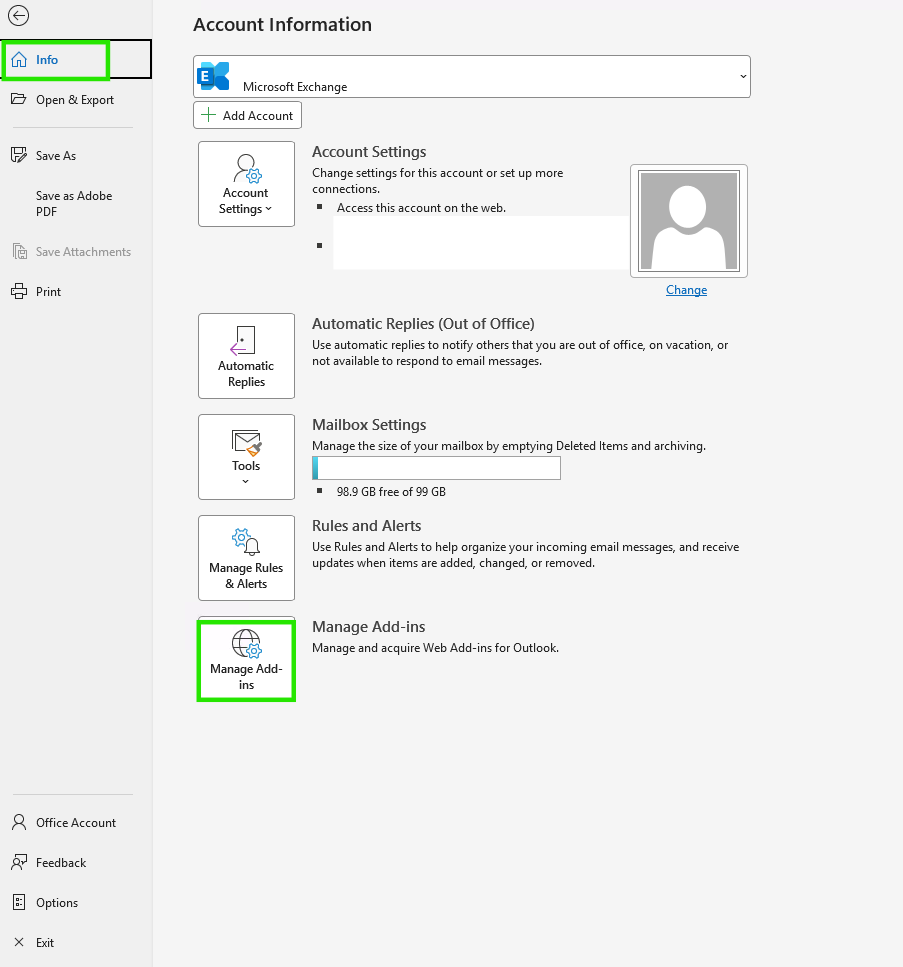Click 'Manage and acquire Web Add-ins for Outlook.'

(435, 648)
